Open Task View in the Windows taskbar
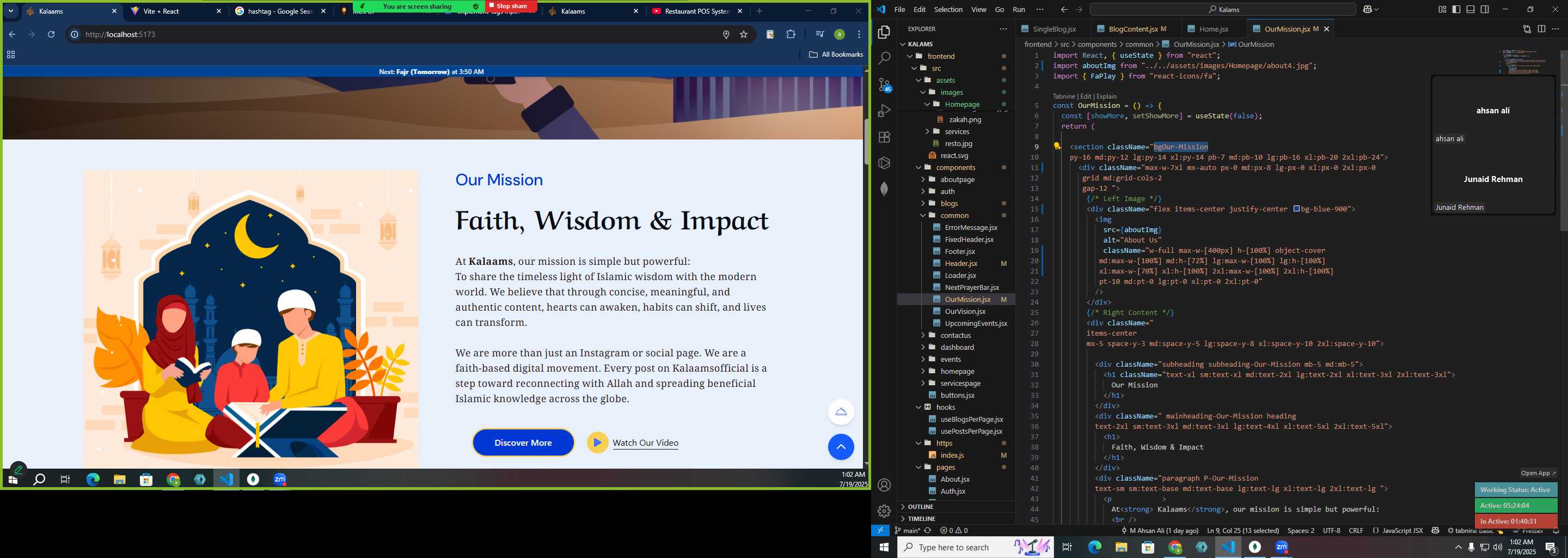Viewport: 1568px width, 558px height. pyautogui.click(x=1067, y=547)
